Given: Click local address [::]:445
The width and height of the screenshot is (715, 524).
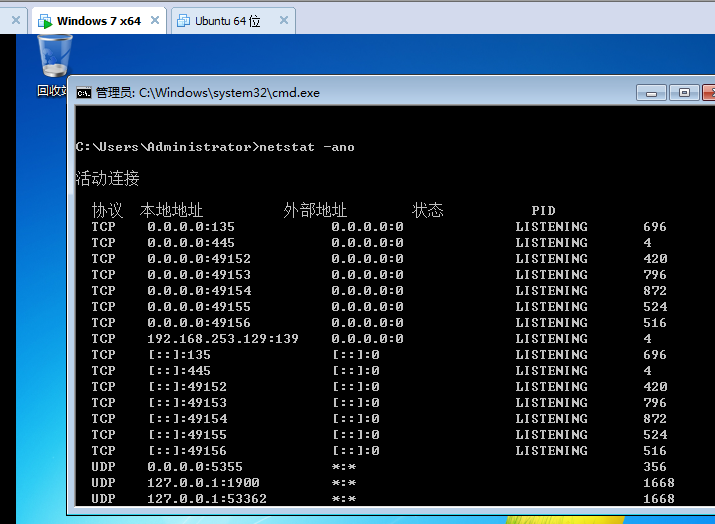Looking at the screenshot, I should click(179, 371).
